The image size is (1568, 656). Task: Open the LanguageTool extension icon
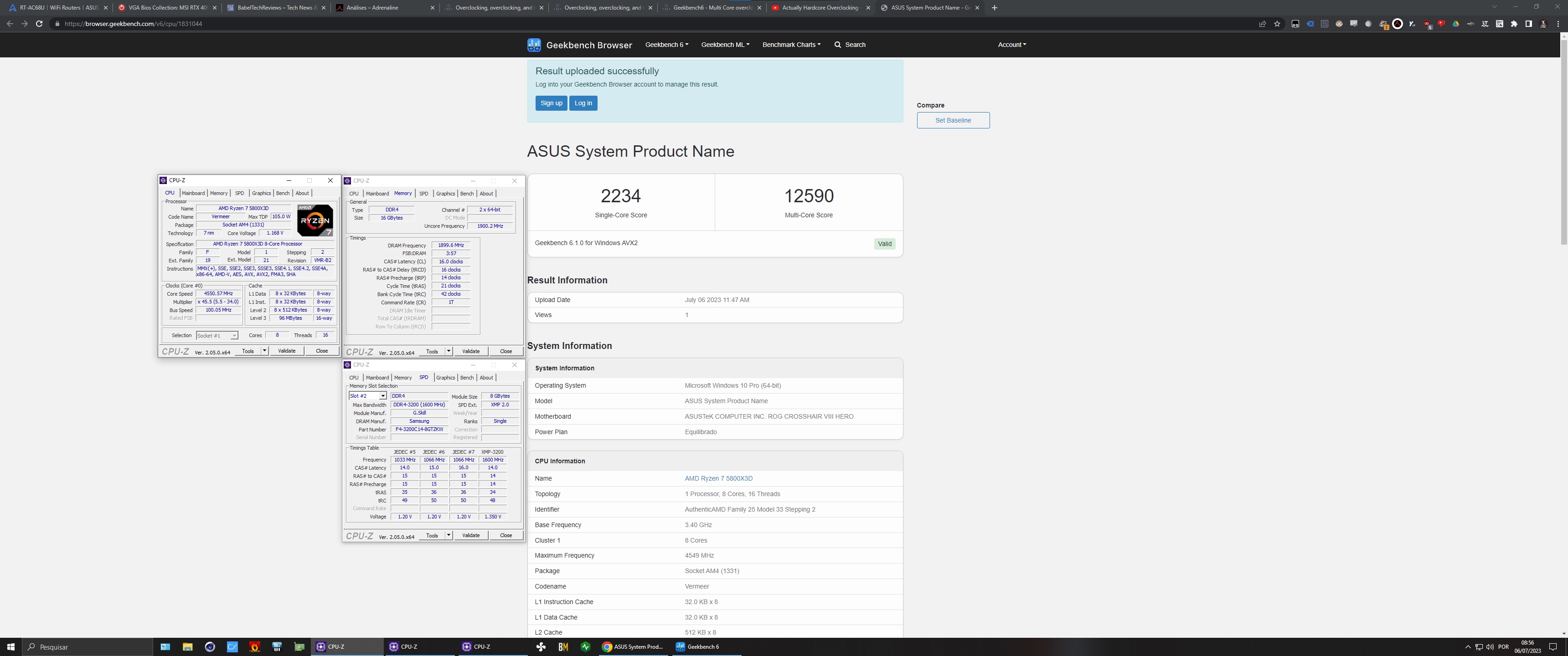[1485, 24]
